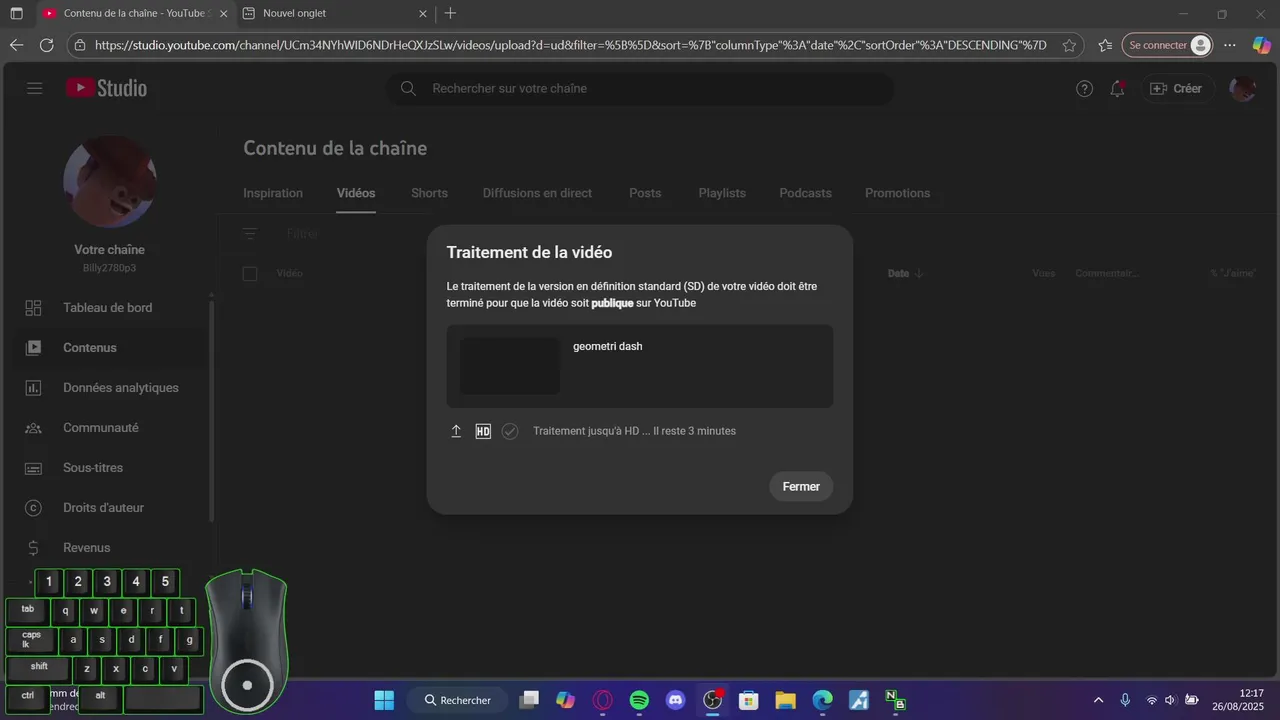1280x720 pixels.
Task: Switch to the Podcasts tab
Action: (805, 193)
